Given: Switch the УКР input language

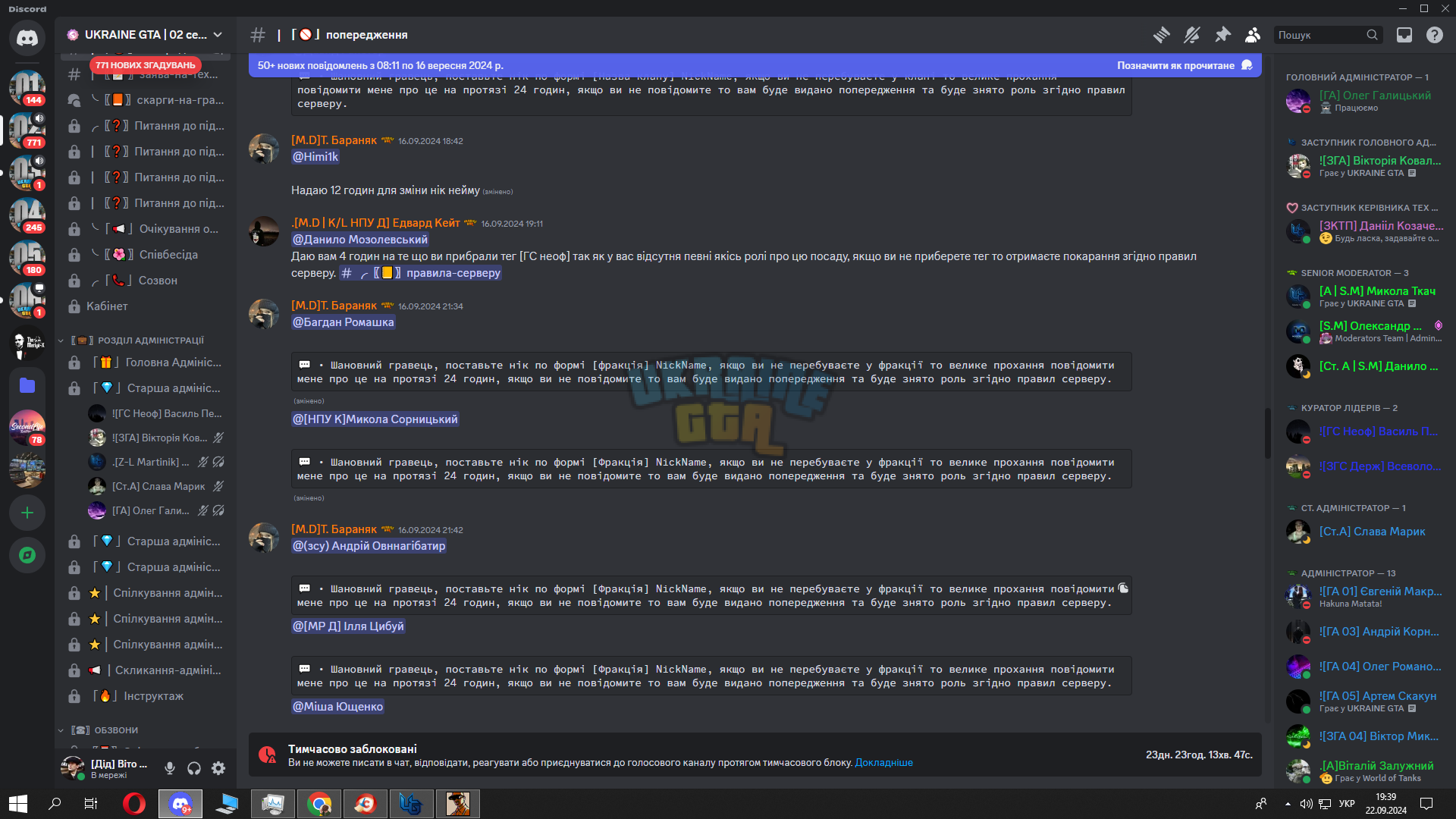Looking at the screenshot, I should 1347,804.
